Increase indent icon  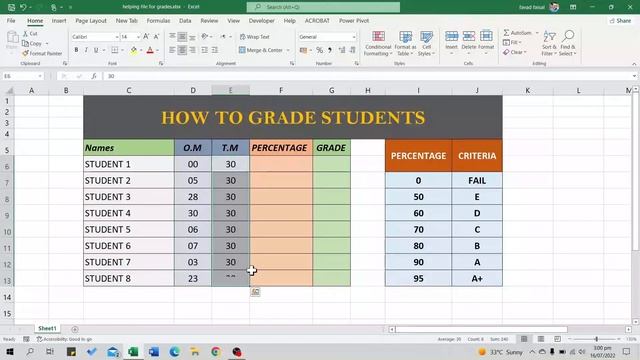[x=214, y=50]
